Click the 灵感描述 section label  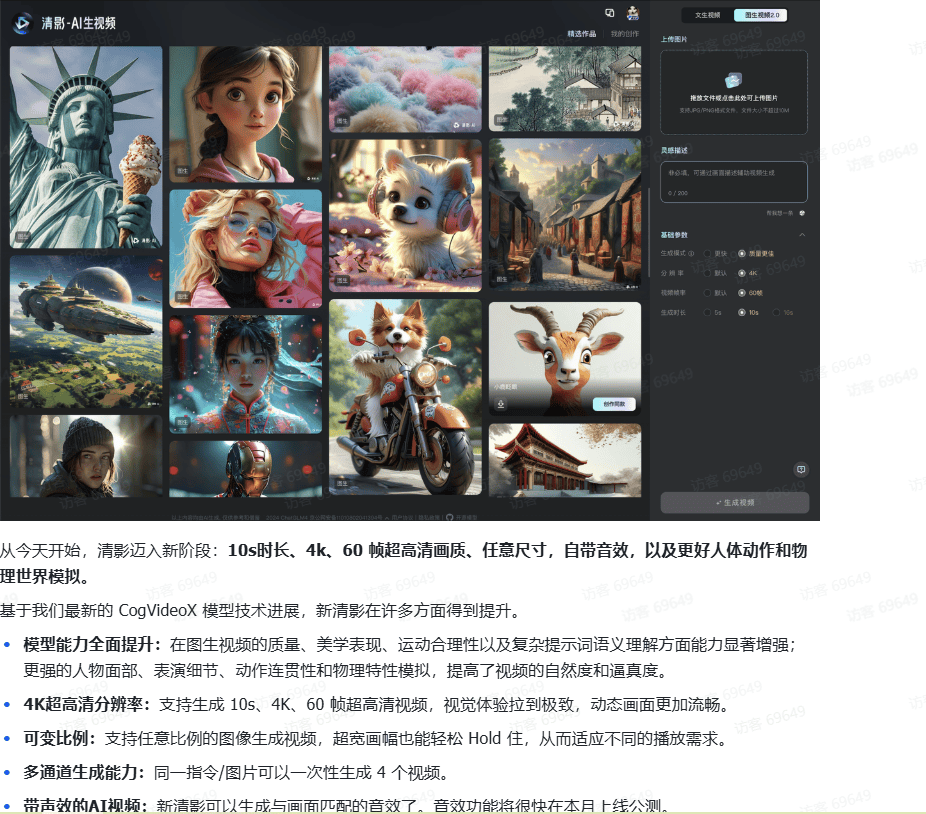[674, 151]
